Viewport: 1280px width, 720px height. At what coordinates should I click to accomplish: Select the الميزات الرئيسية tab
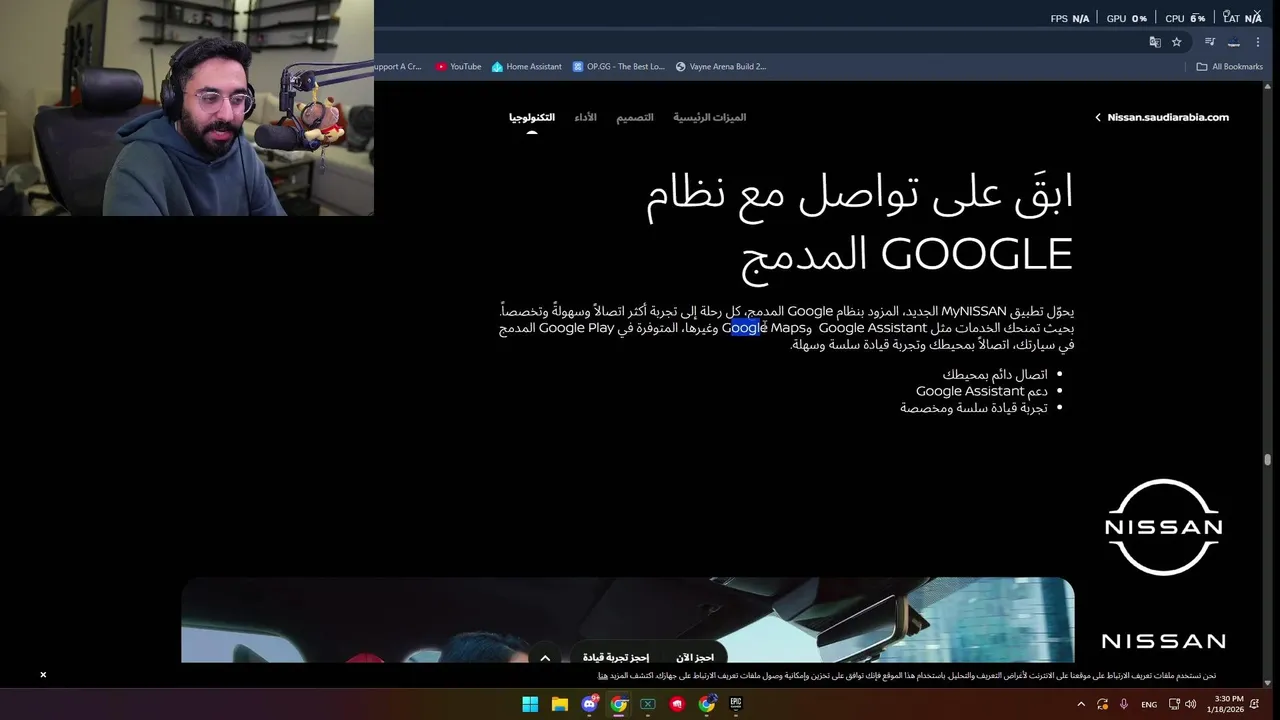(x=709, y=117)
